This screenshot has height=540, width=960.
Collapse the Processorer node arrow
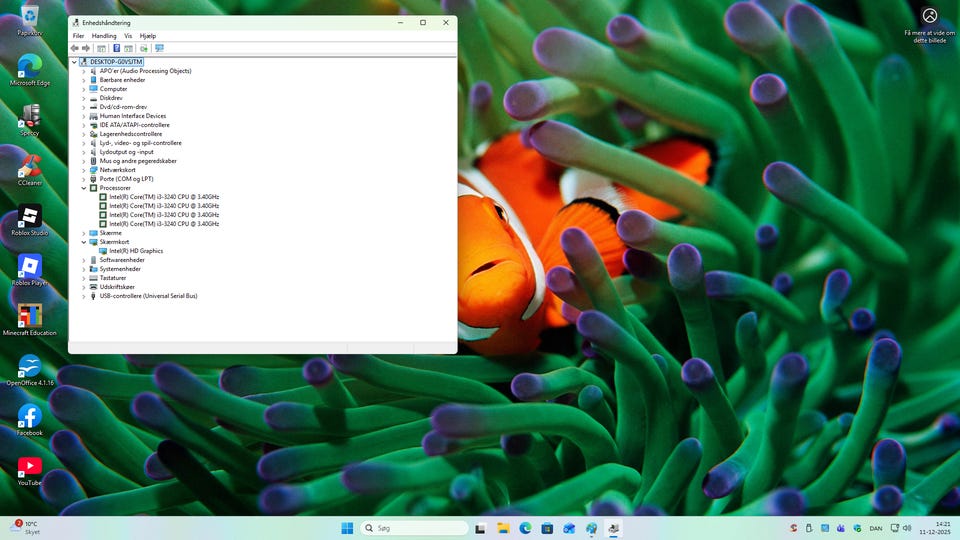coord(84,188)
